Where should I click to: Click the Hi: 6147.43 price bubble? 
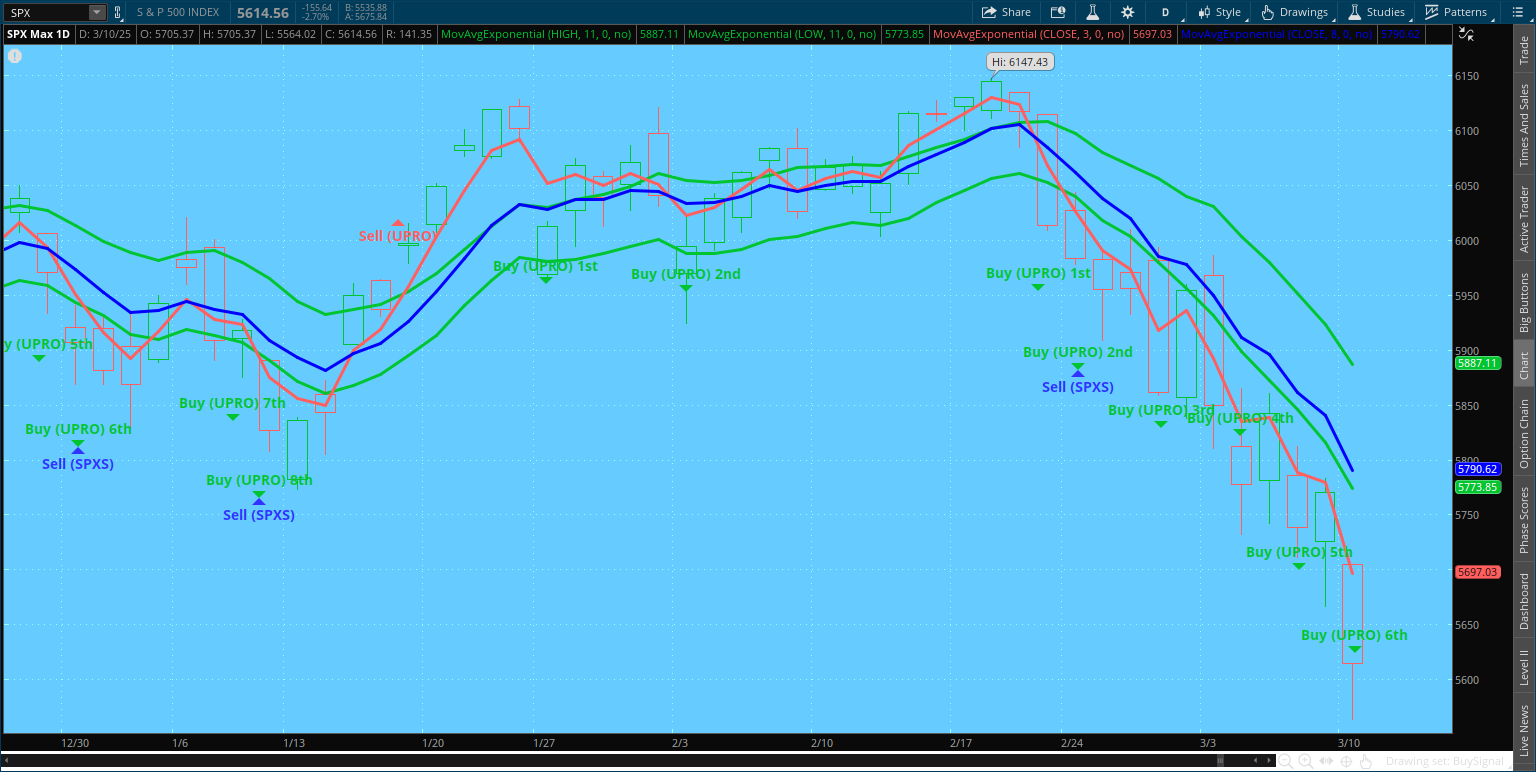click(1021, 62)
